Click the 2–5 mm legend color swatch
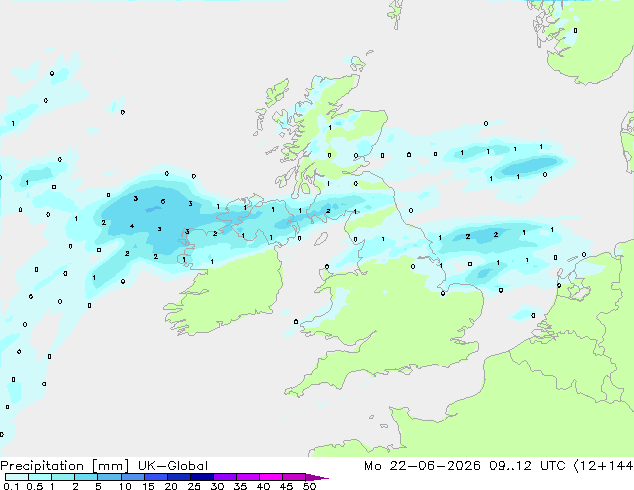The height and width of the screenshot is (490, 634). 86,477
